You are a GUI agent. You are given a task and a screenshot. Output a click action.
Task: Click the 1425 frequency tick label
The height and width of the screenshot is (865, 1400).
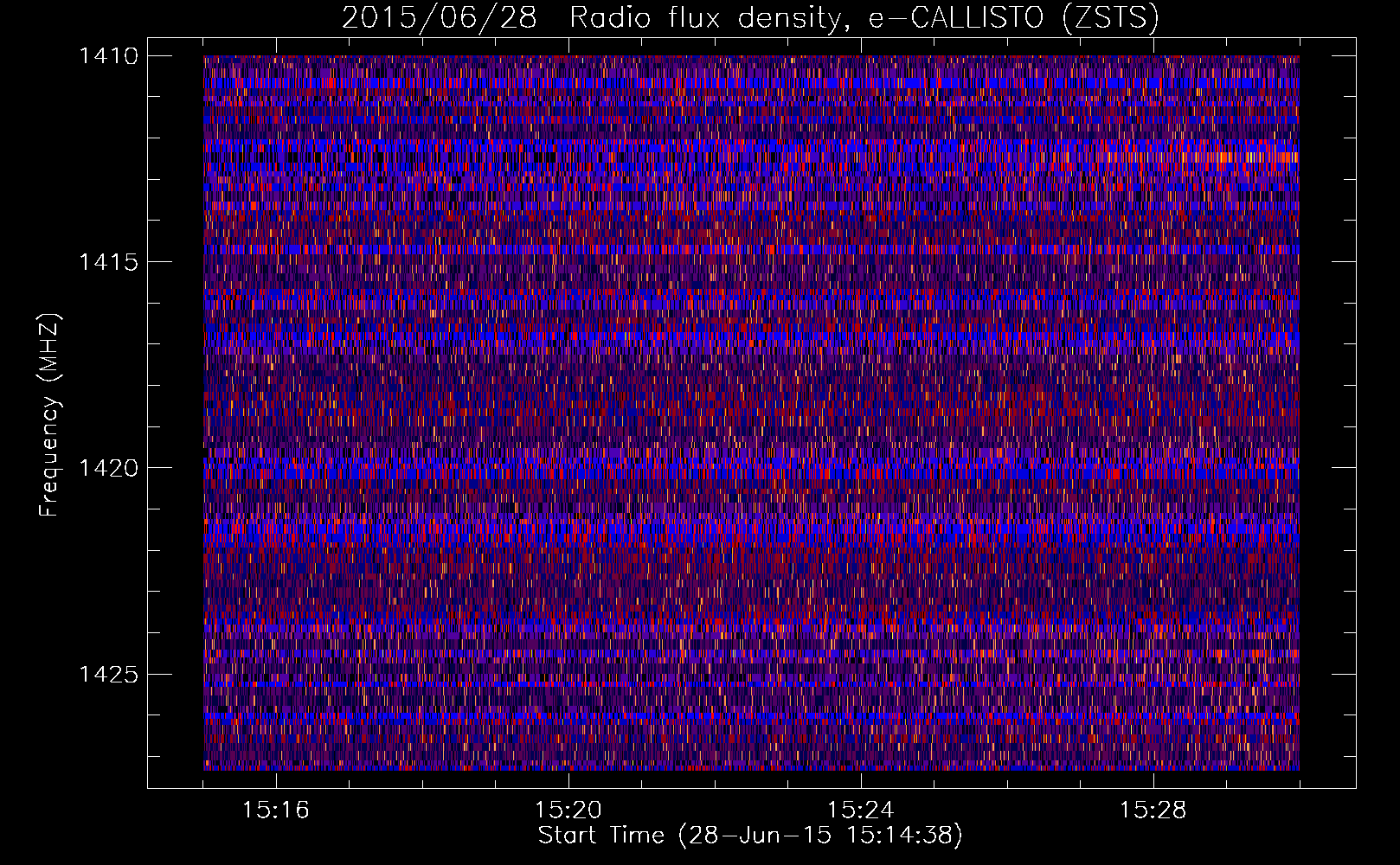point(108,674)
